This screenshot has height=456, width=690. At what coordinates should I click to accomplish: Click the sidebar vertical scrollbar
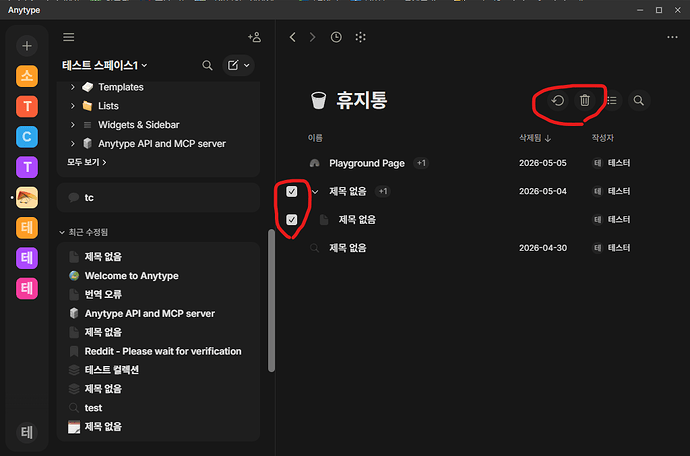272,301
